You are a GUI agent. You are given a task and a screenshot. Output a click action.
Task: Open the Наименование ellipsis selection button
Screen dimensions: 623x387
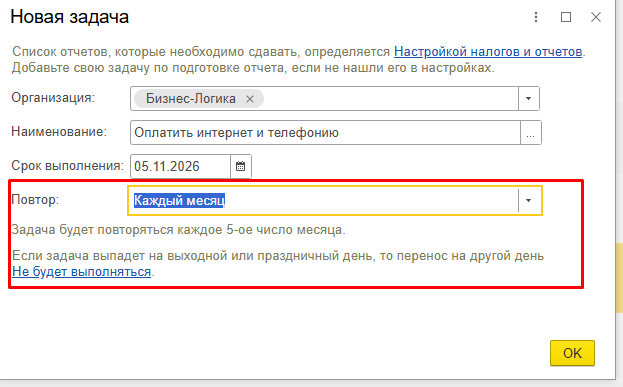[530, 133]
